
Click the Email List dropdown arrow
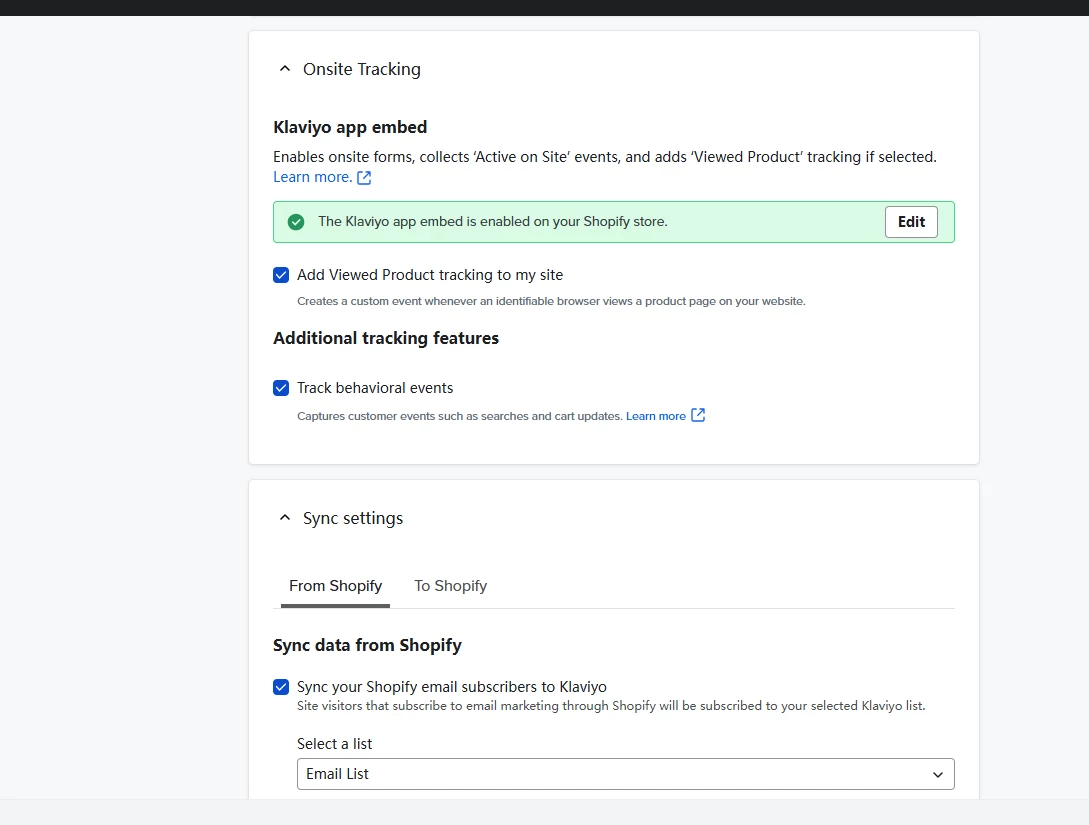coord(938,774)
